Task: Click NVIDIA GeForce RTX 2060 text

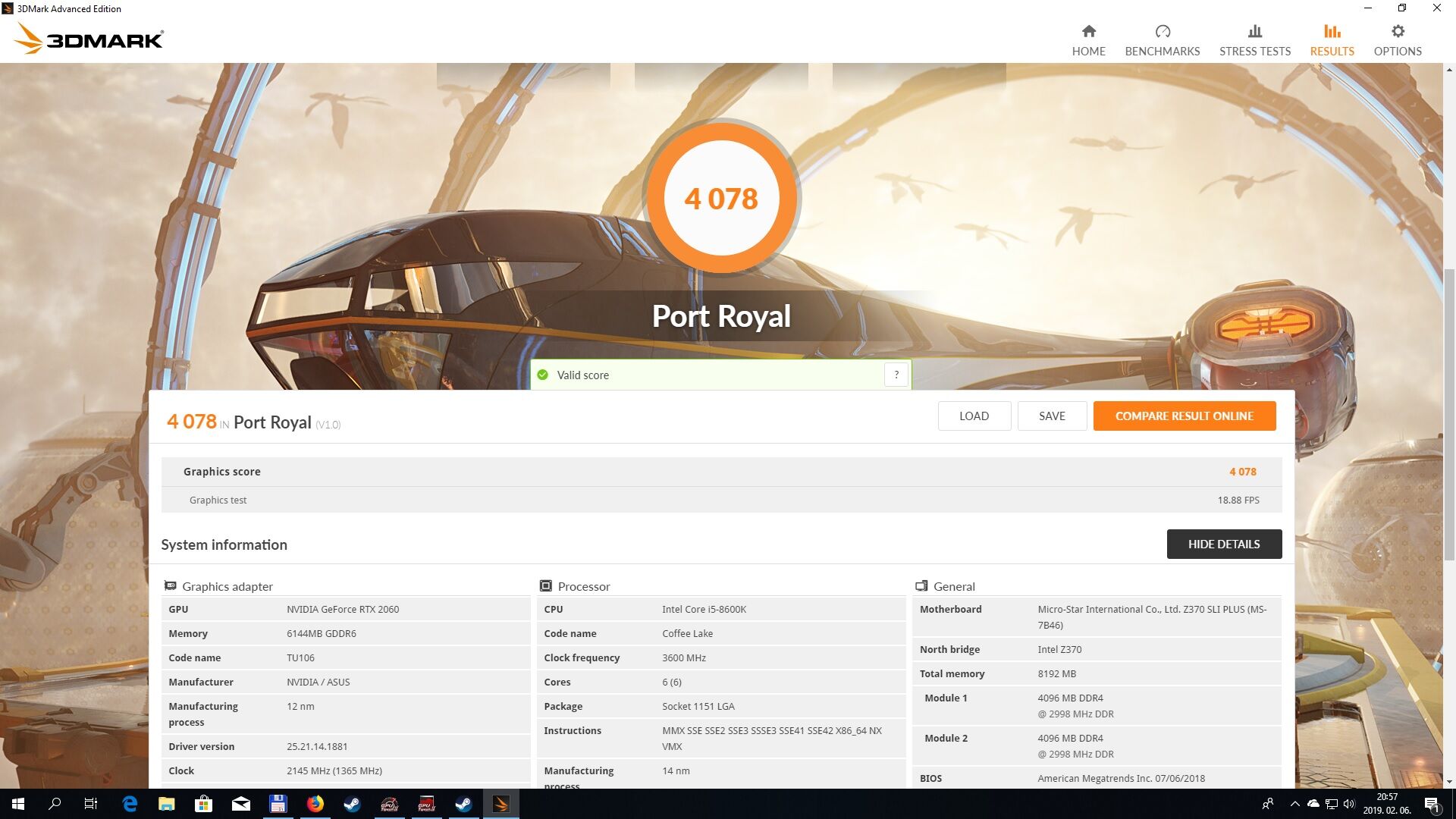Action: 343,609
